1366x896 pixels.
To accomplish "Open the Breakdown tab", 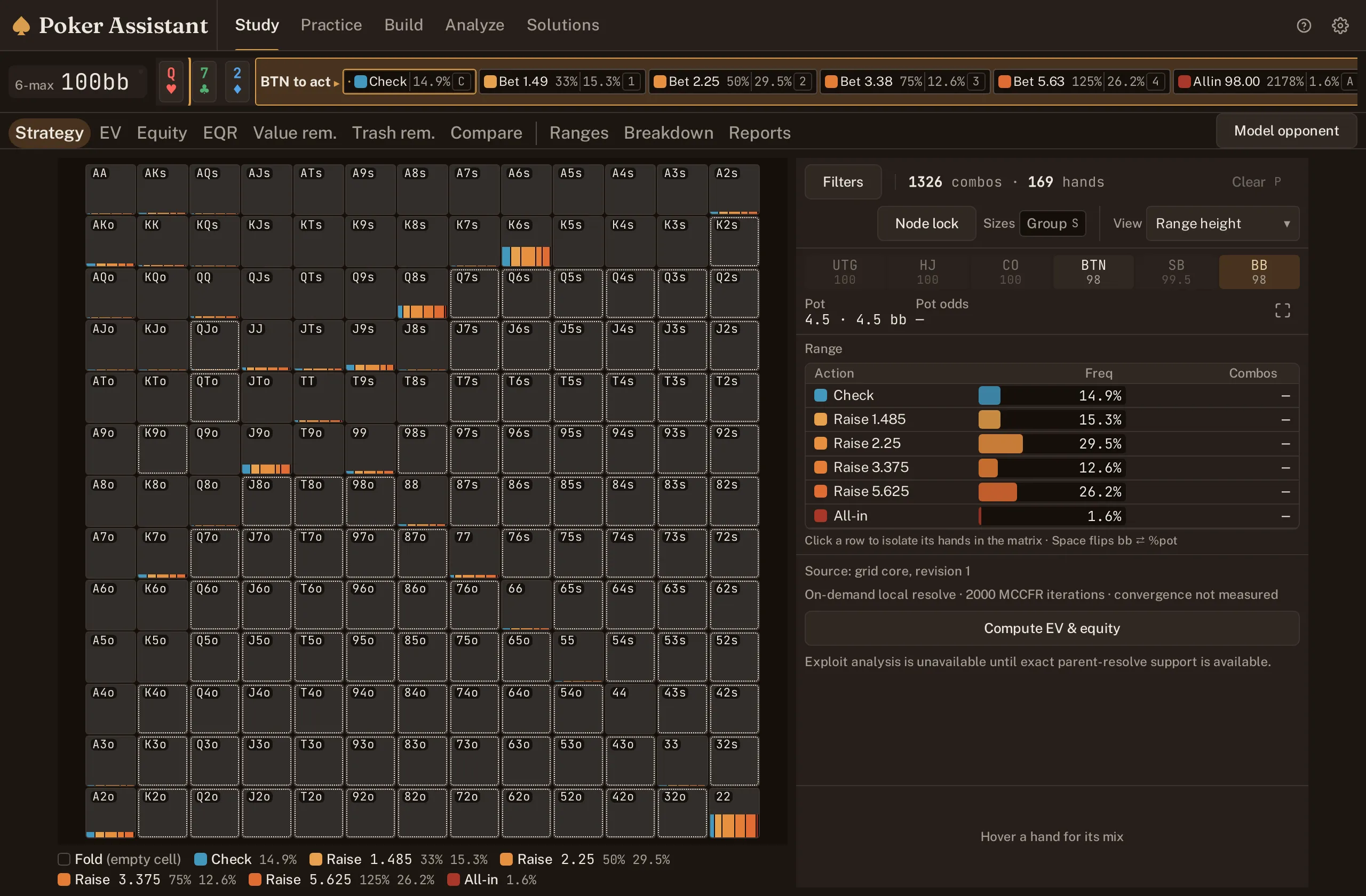I will coord(668,132).
